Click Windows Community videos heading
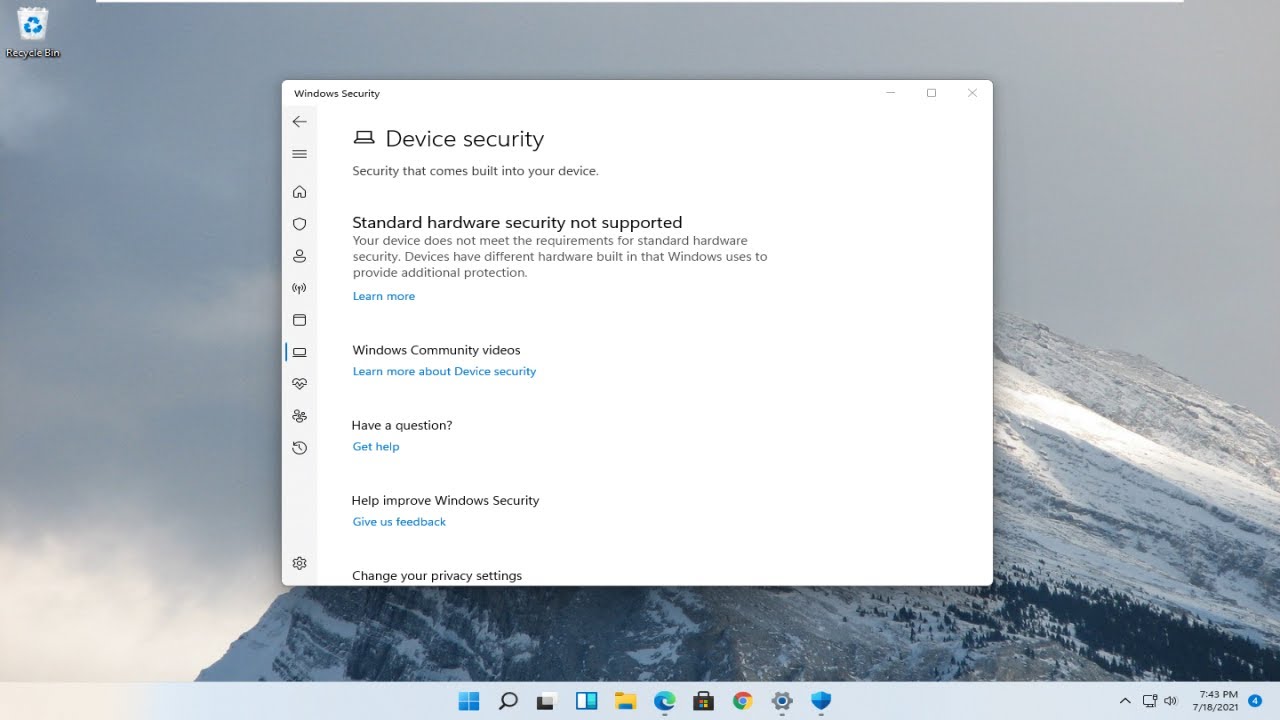 [x=436, y=350]
